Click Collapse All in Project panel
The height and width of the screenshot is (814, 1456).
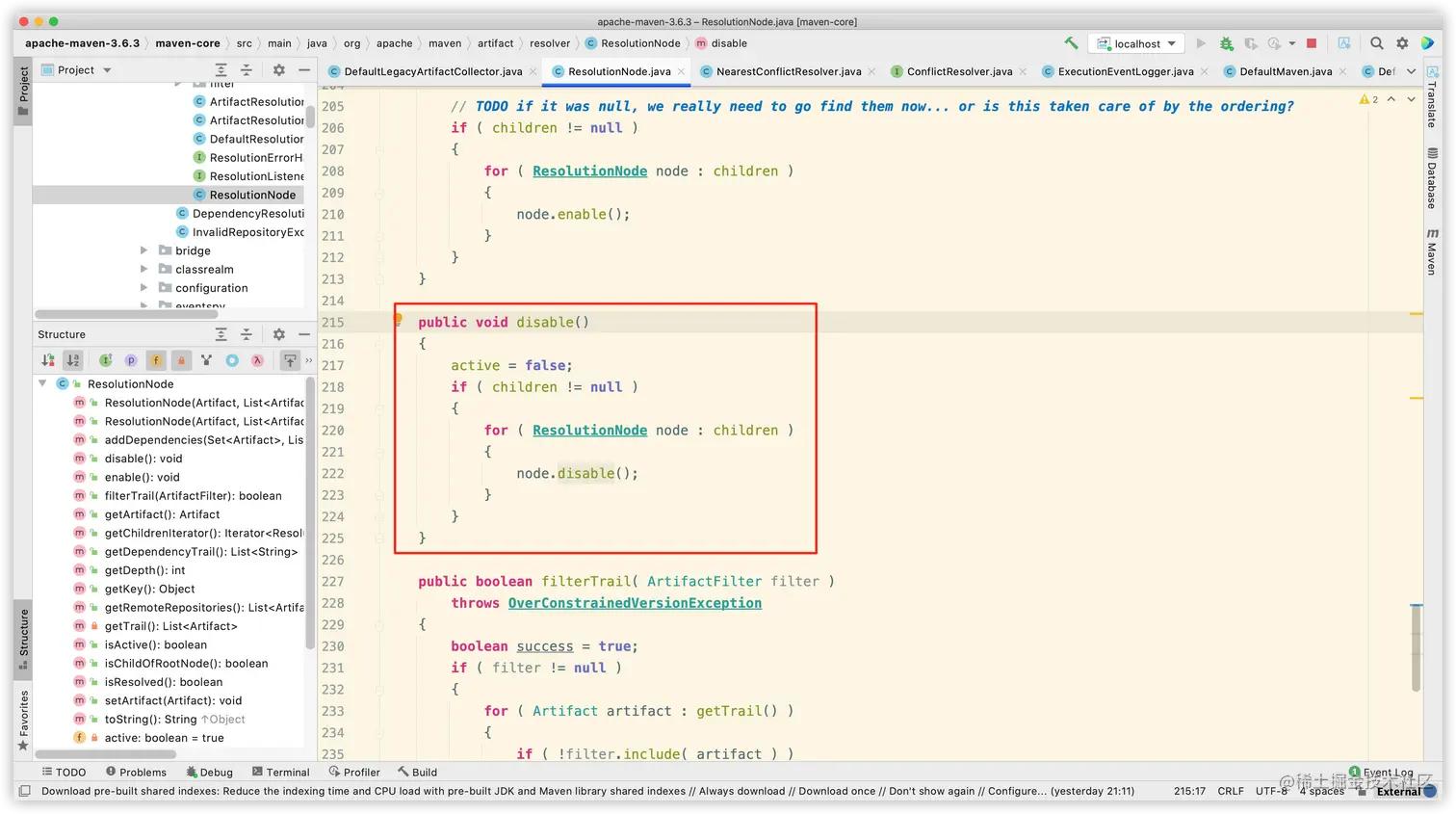(246, 70)
